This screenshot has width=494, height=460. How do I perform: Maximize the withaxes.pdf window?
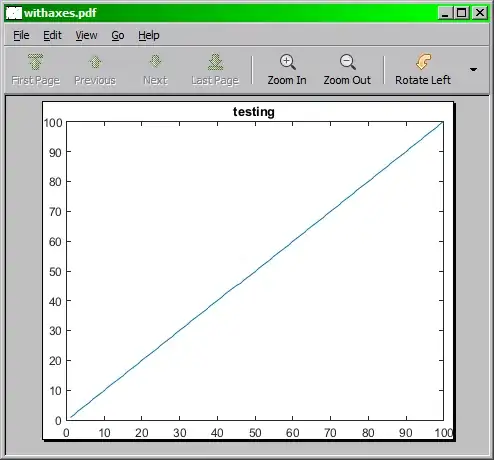tap(462, 13)
